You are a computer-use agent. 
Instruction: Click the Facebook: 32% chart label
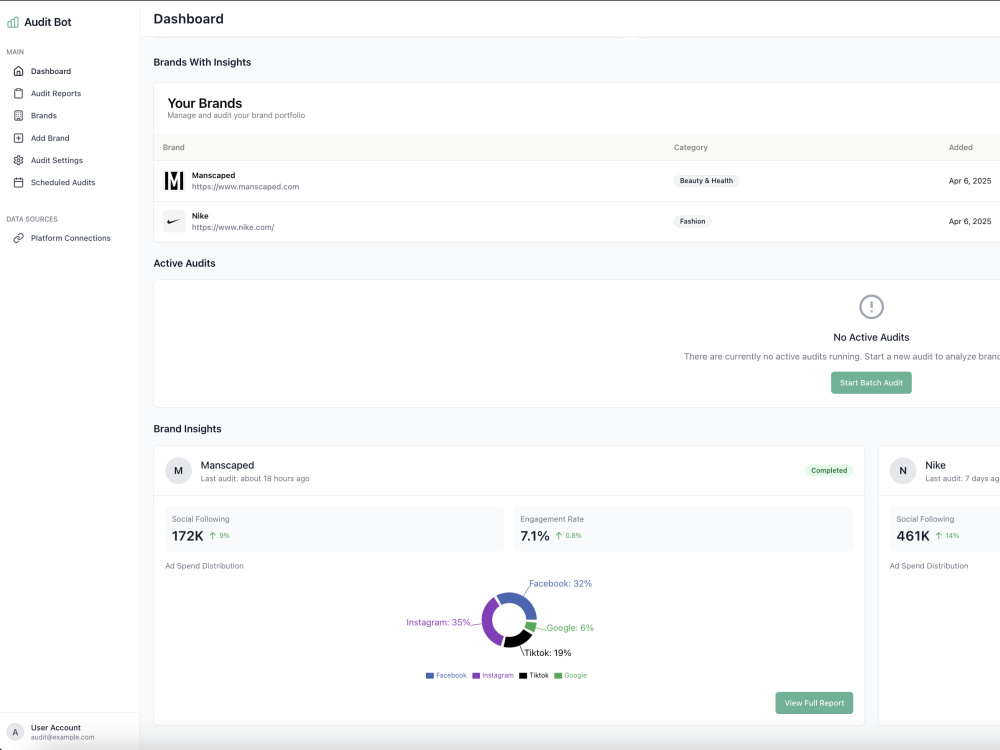561,584
